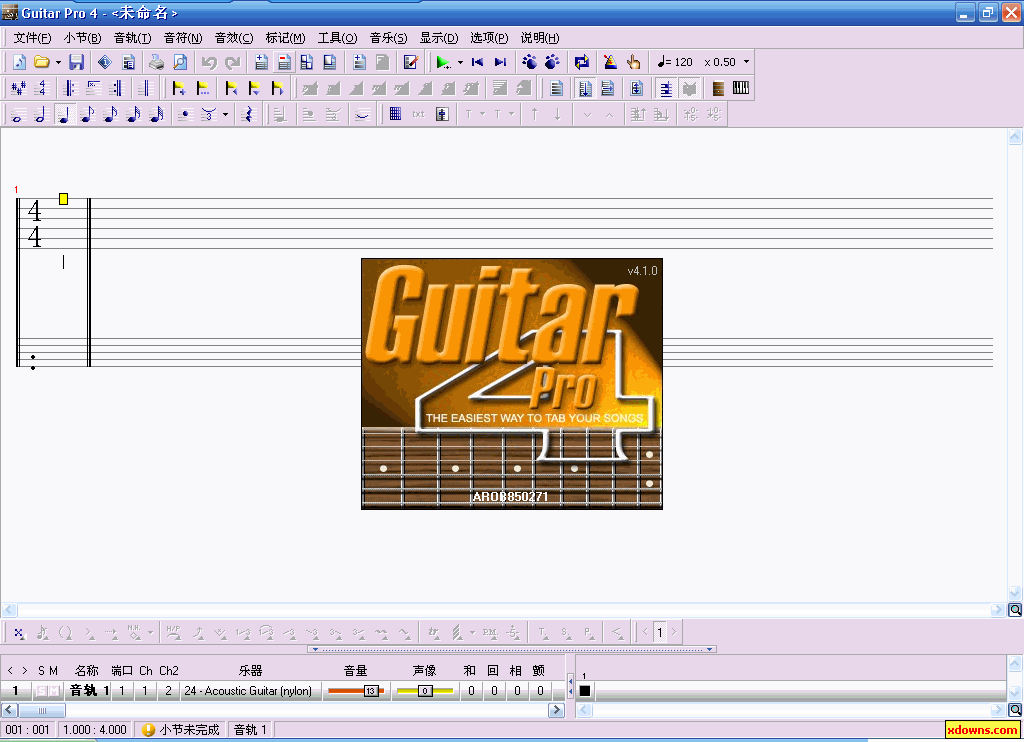This screenshot has width=1024, height=742.
Task: Expand the open file dropdown arrow
Action: pos(58,62)
